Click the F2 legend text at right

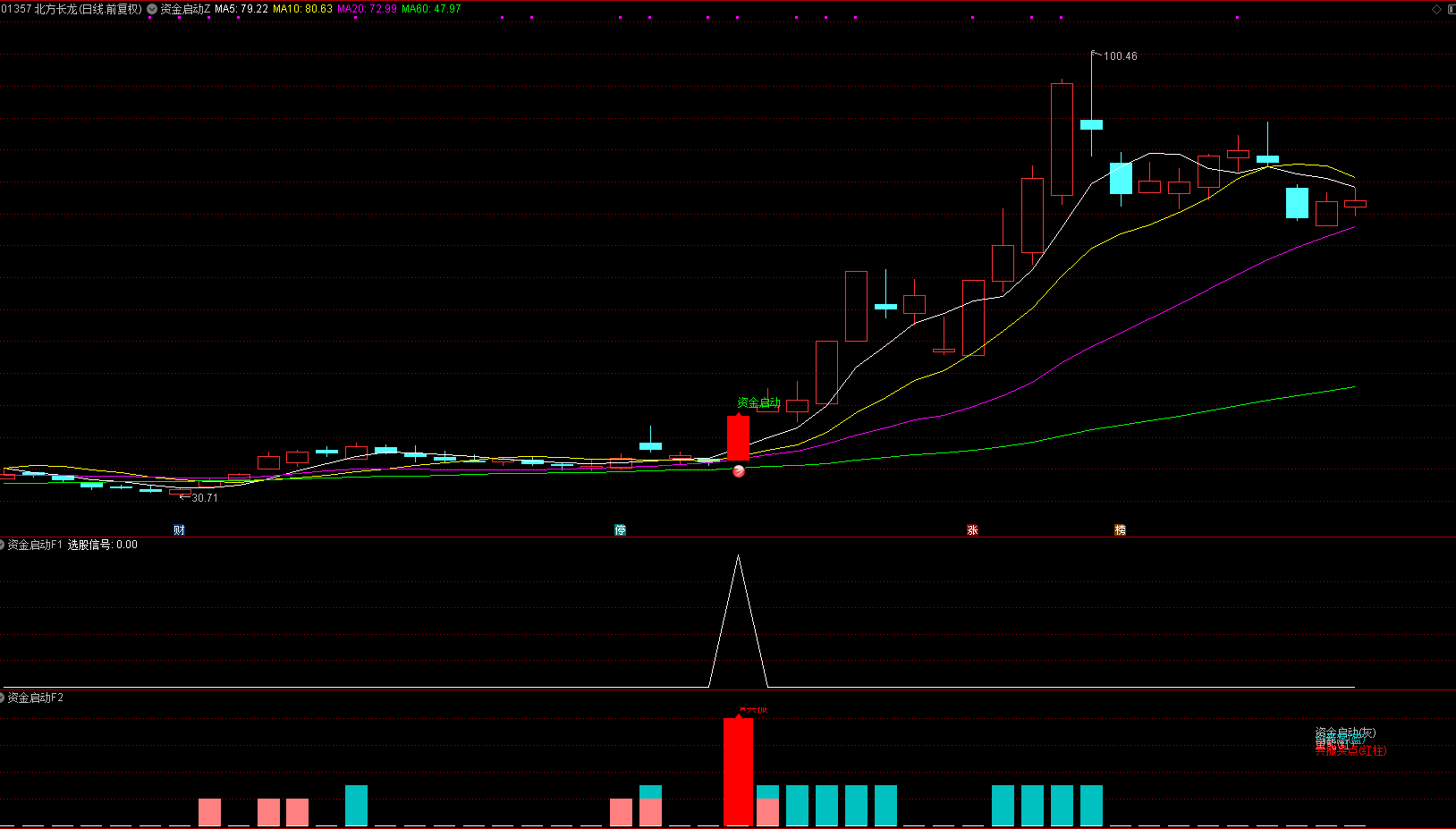(1350, 742)
